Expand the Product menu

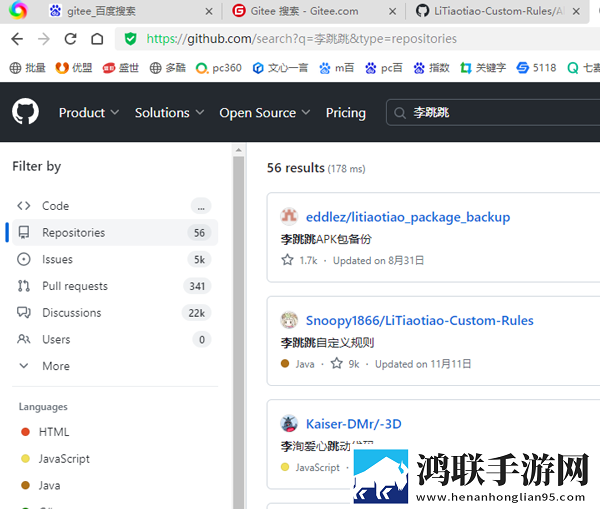(89, 113)
